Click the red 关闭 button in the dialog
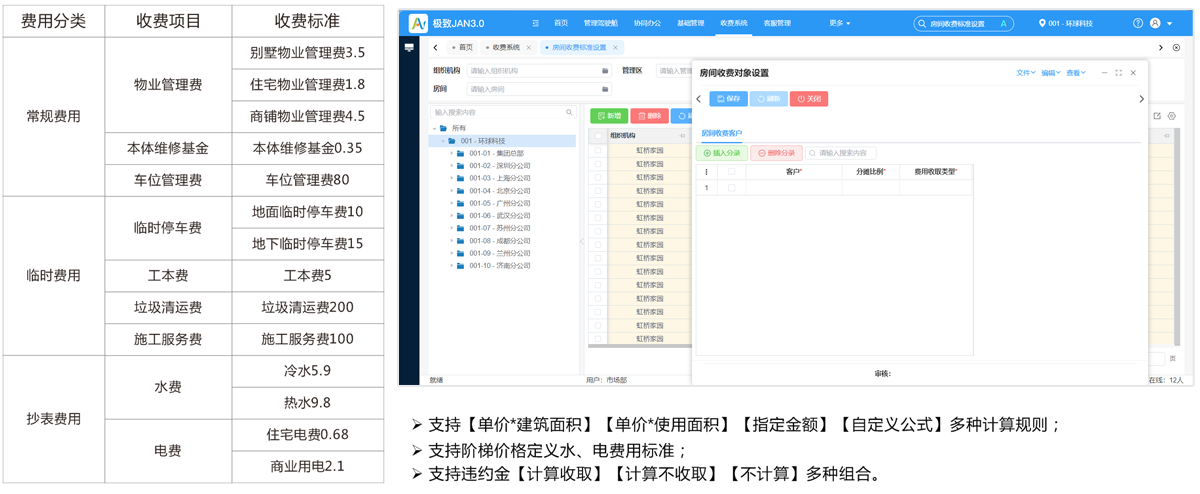The image size is (1200, 494). click(809, 99)
